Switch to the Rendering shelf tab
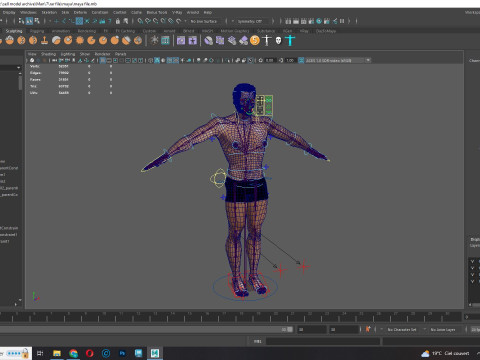480x360 pixels. coord(87,31)
